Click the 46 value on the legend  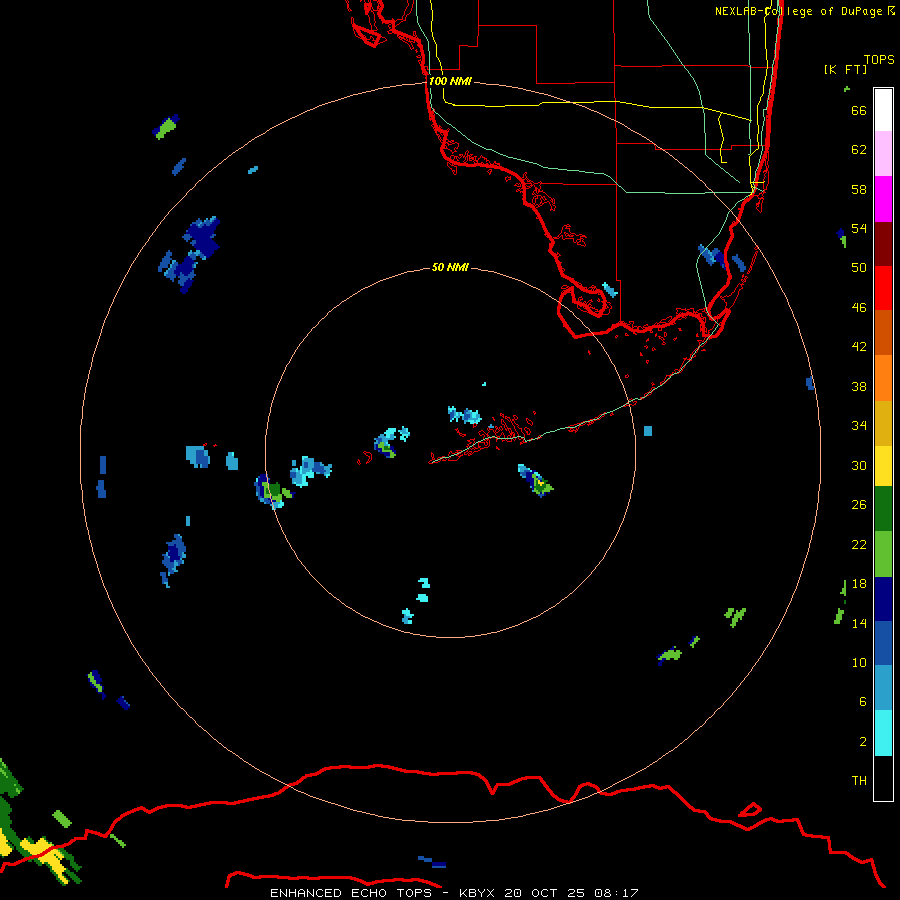click(859, 308)
